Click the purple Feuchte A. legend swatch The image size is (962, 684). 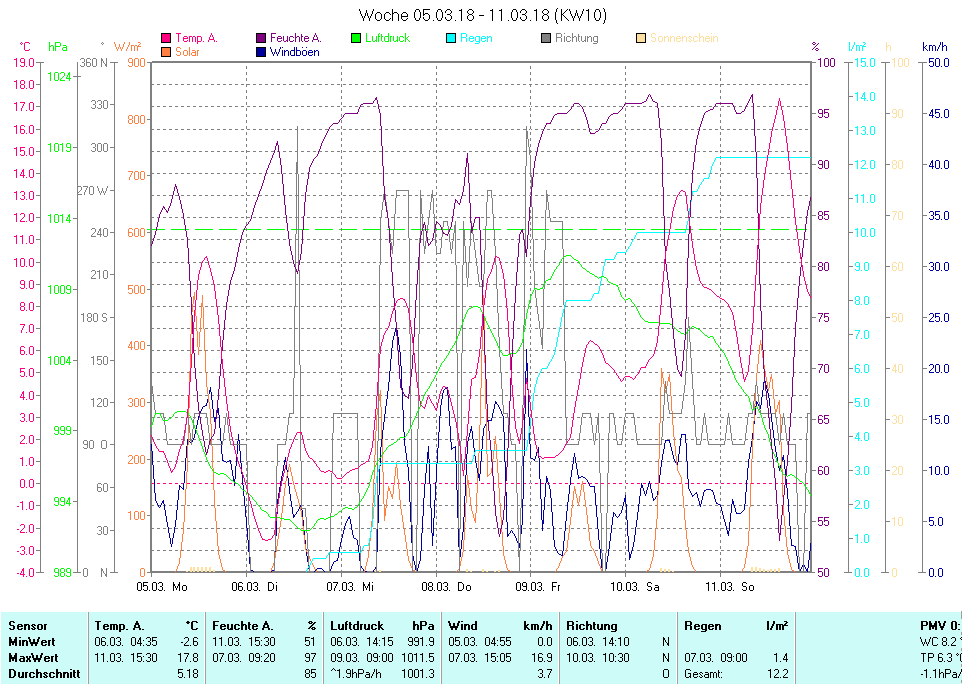(261, 38)
